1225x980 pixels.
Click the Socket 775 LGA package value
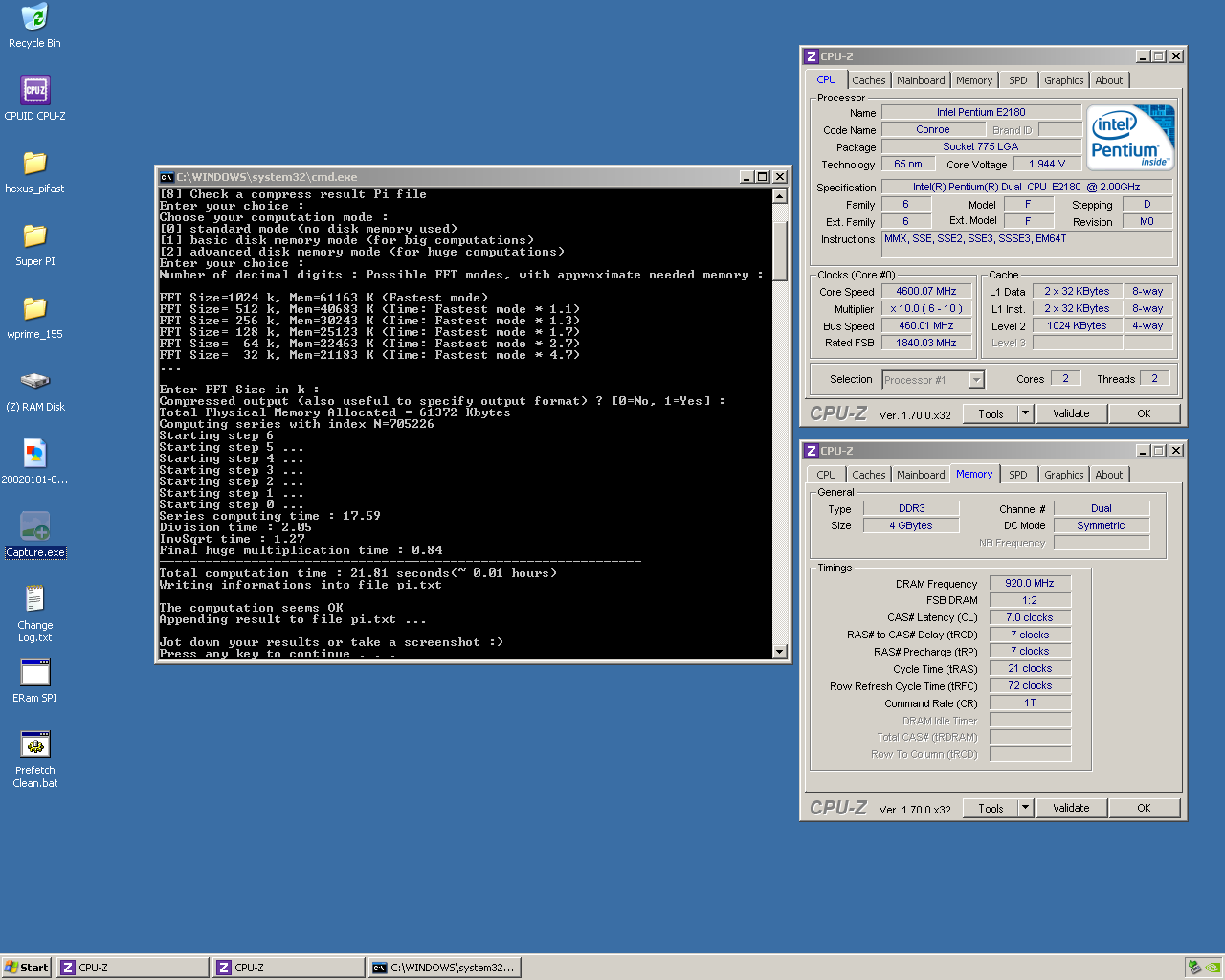981,146
